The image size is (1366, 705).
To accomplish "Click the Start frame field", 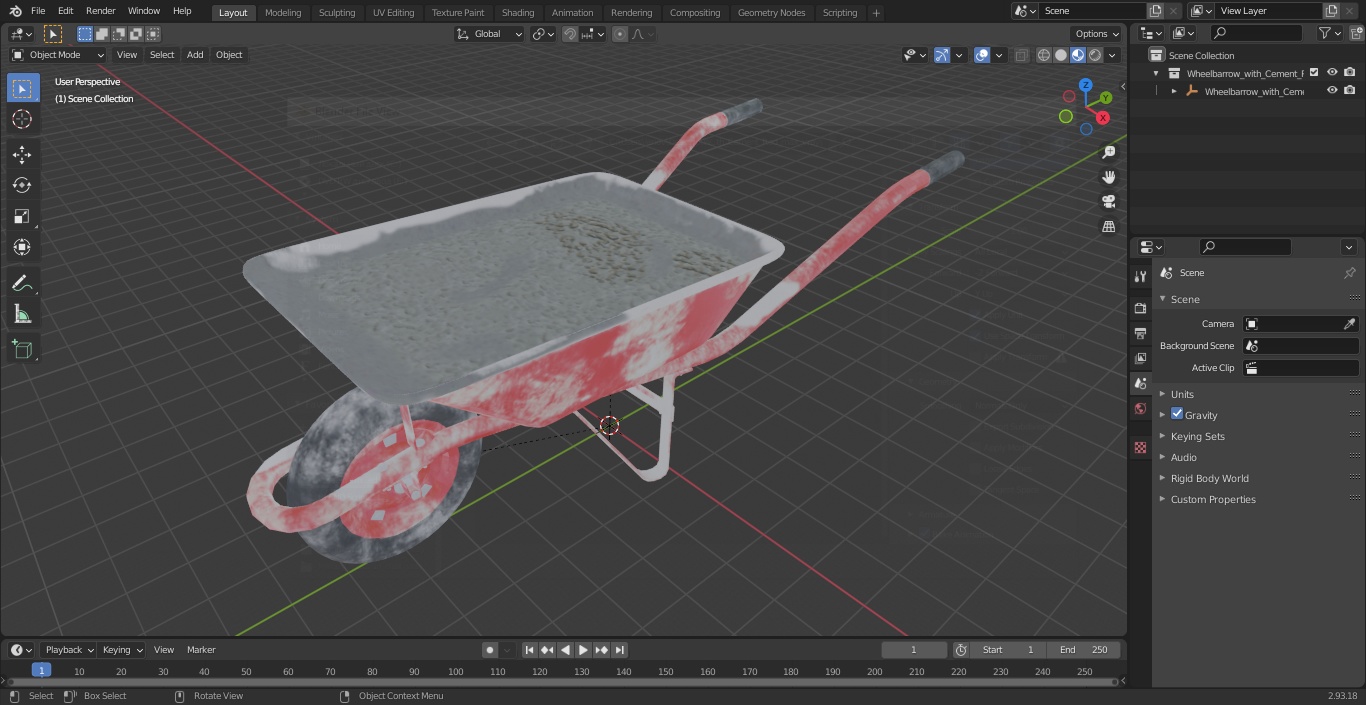I will click(x=1009, y=650).
